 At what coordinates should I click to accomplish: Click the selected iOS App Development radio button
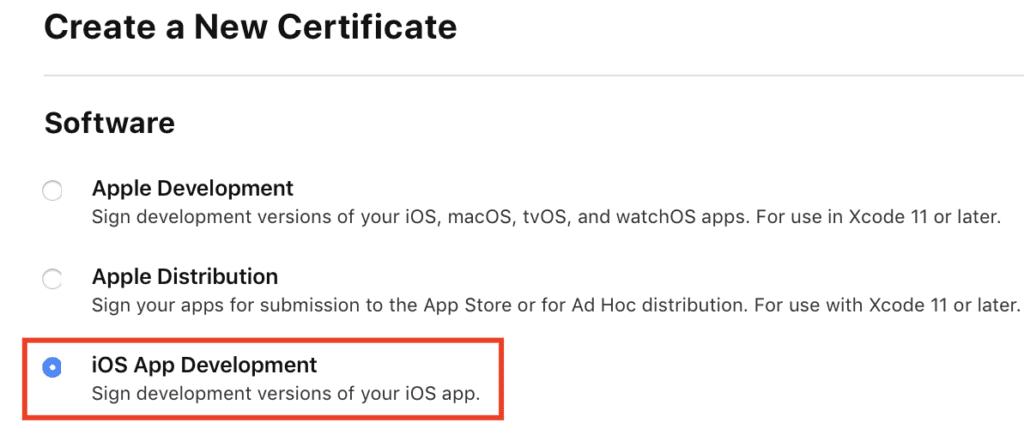[x=52, y=367]
